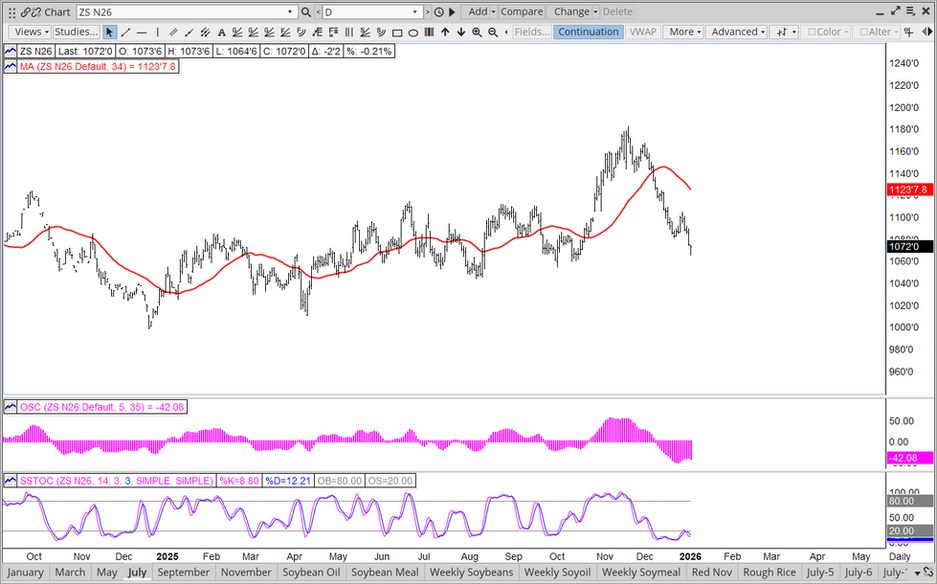The height and width of the screenshot is (584, 937).
Task: Select the ellipse drawing tool
Action: (413, 32)
